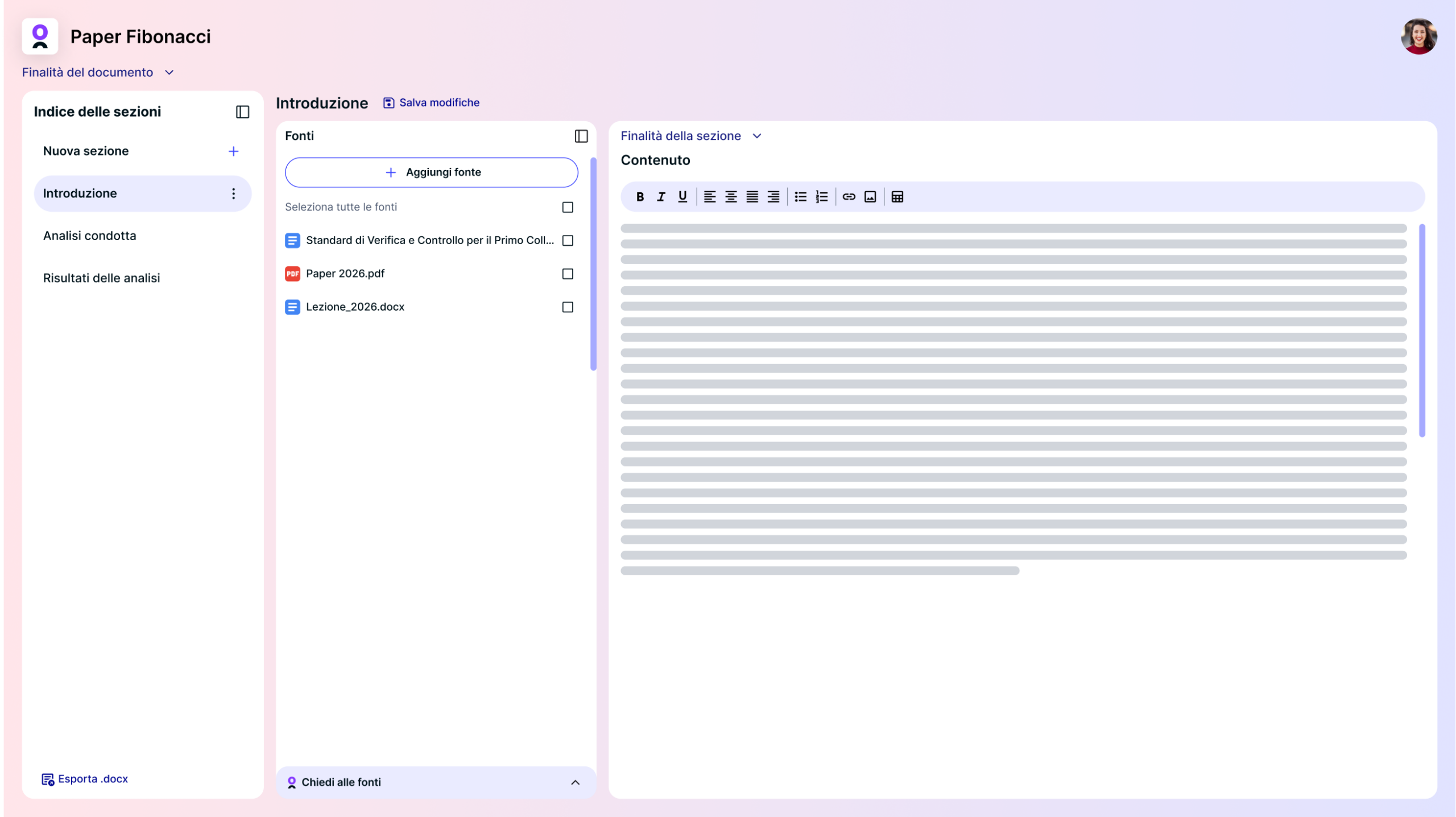Click the Aggiungi fonte button
1456x817 pixels.
(431, 172)
